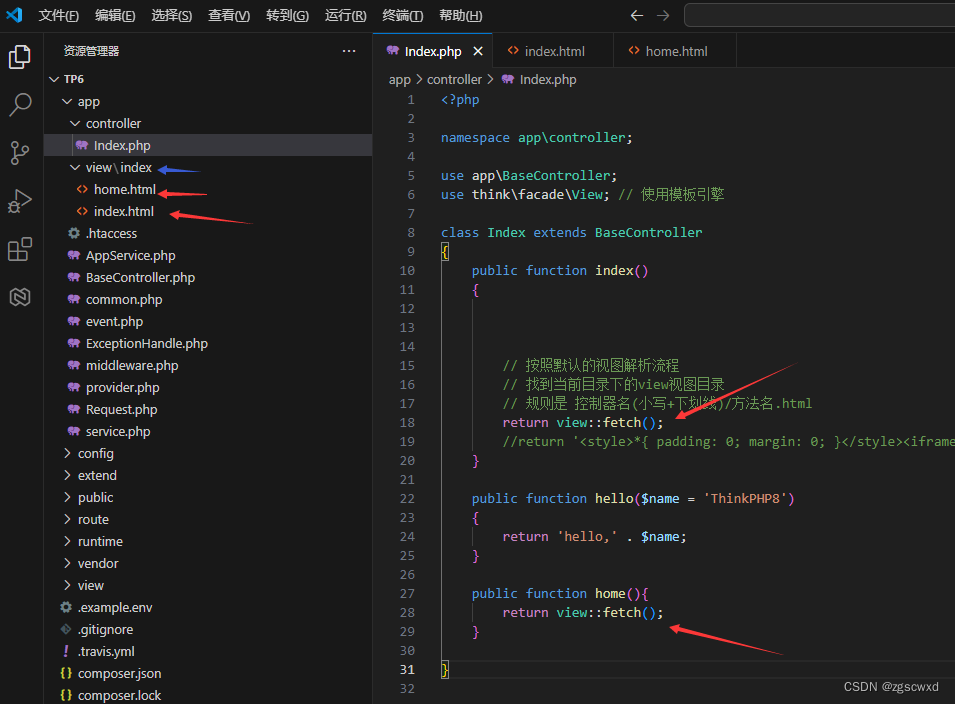Click the hexagonal extension icon in the activity bar

[x=20, y=296]
